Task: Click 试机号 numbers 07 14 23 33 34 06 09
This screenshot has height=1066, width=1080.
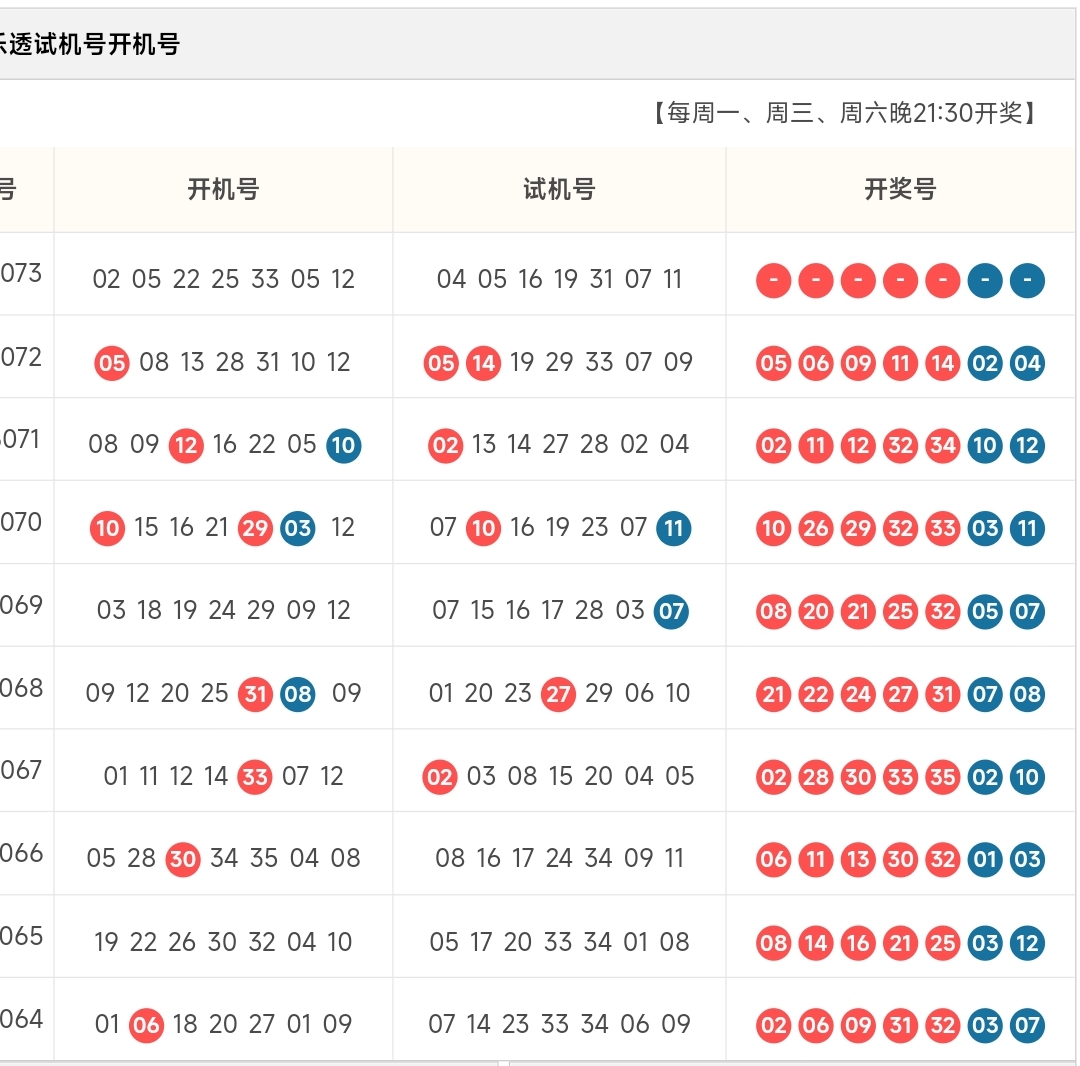Action: 559,1024
